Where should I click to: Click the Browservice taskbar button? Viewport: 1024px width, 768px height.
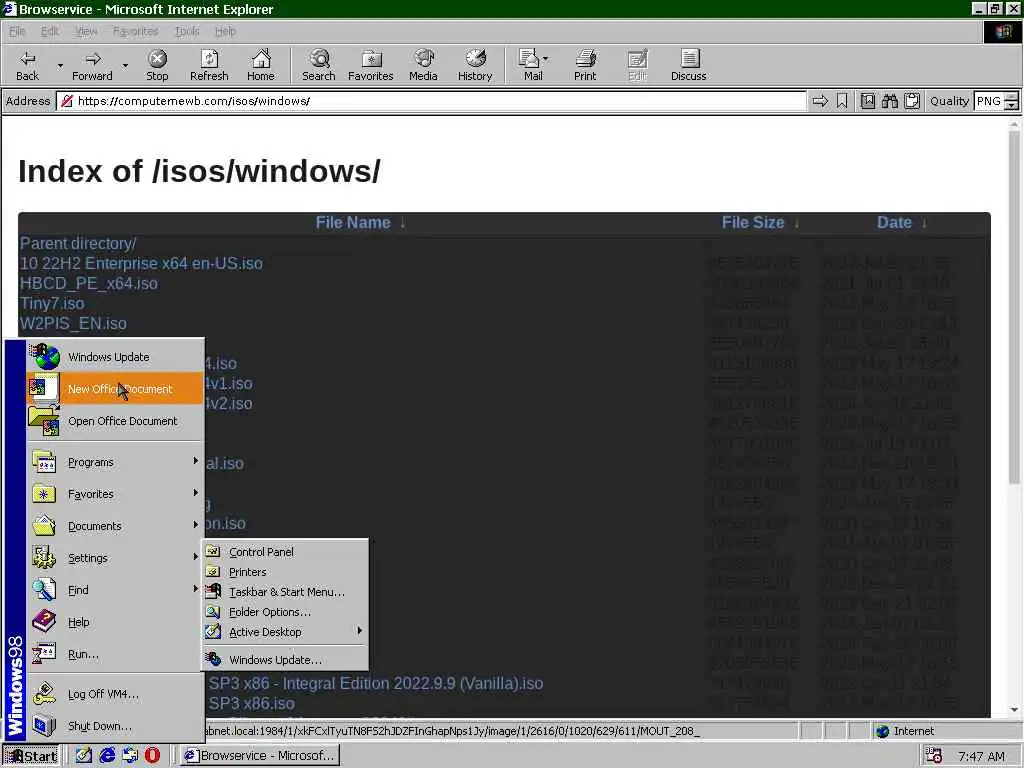260,756
